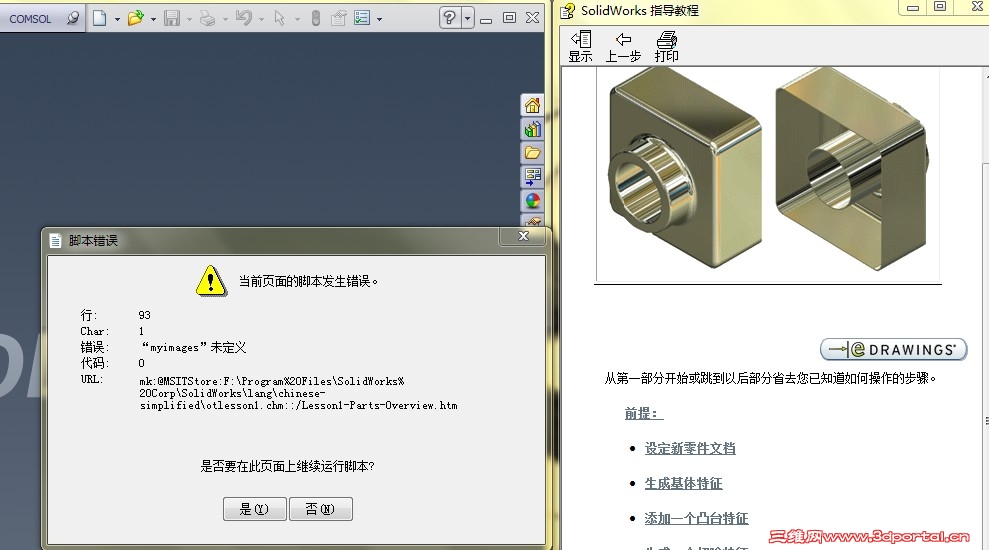The image size is (989, 550).
Task: Click the Rebuild traffic light icon
Action: click(x=316, y=18)
